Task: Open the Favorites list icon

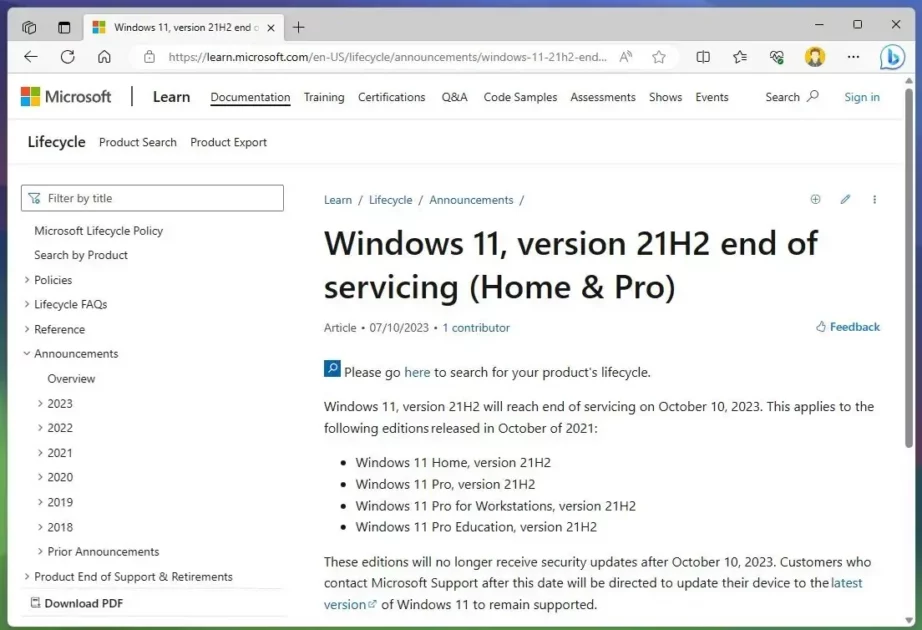Action: point(740,57)
